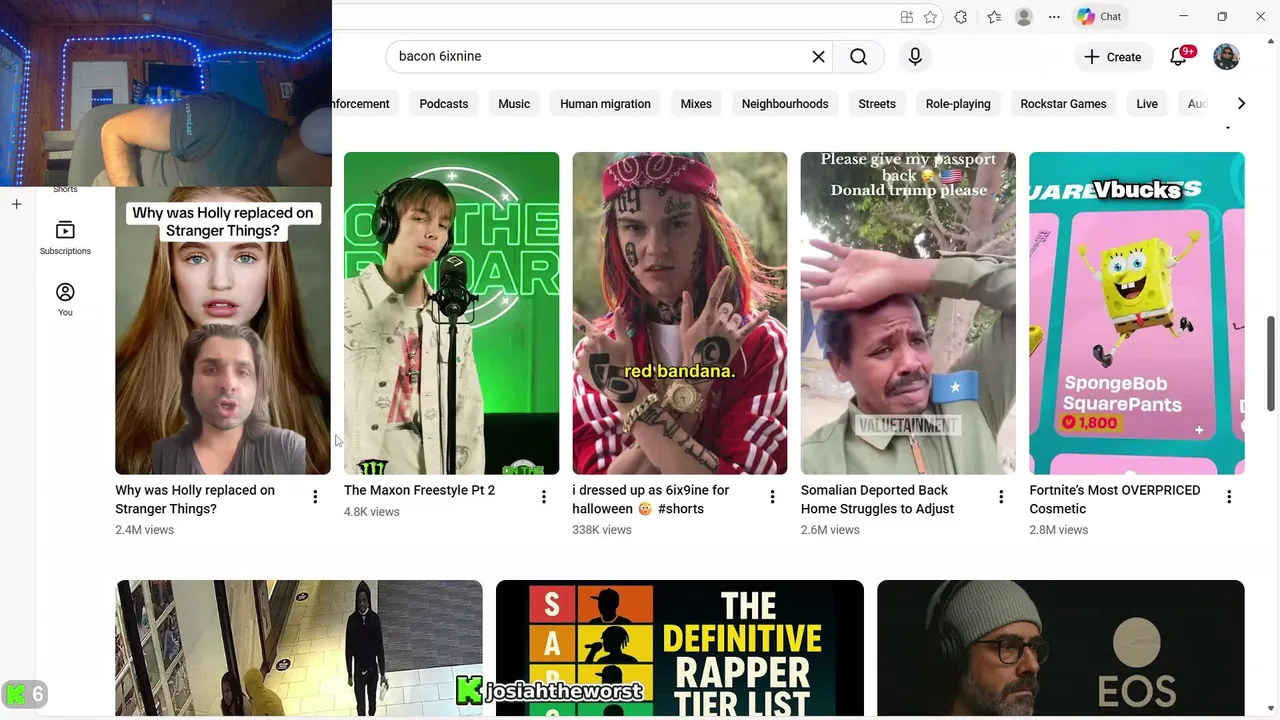Click the 2.4M views text
Screen dimensions: 1280x720
(x=145, y=530)
